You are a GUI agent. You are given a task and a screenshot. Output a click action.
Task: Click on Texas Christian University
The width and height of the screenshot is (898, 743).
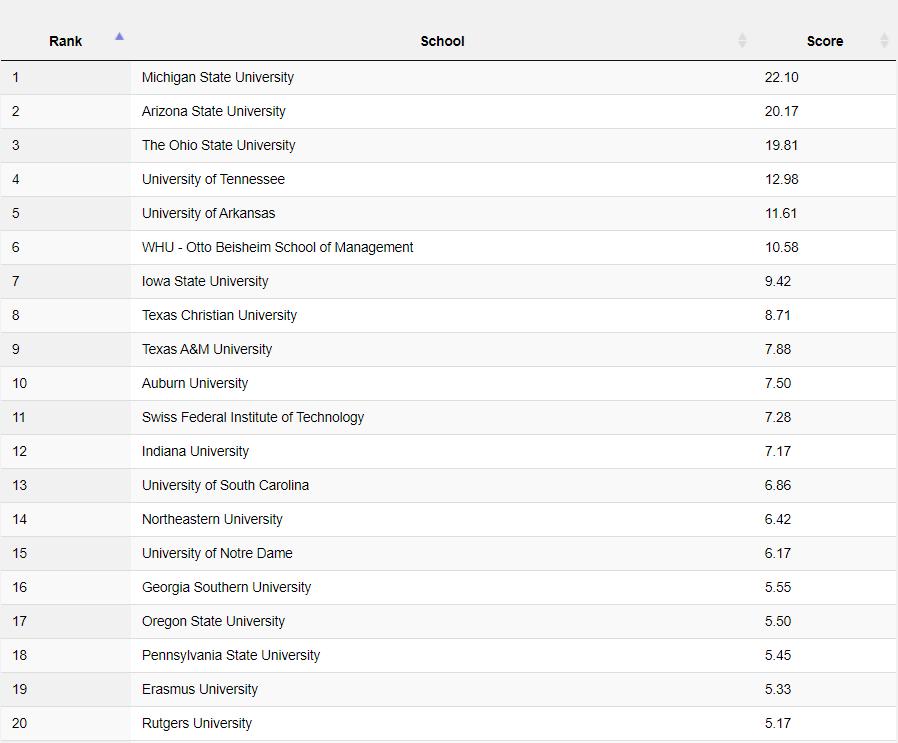coord(219,316)
